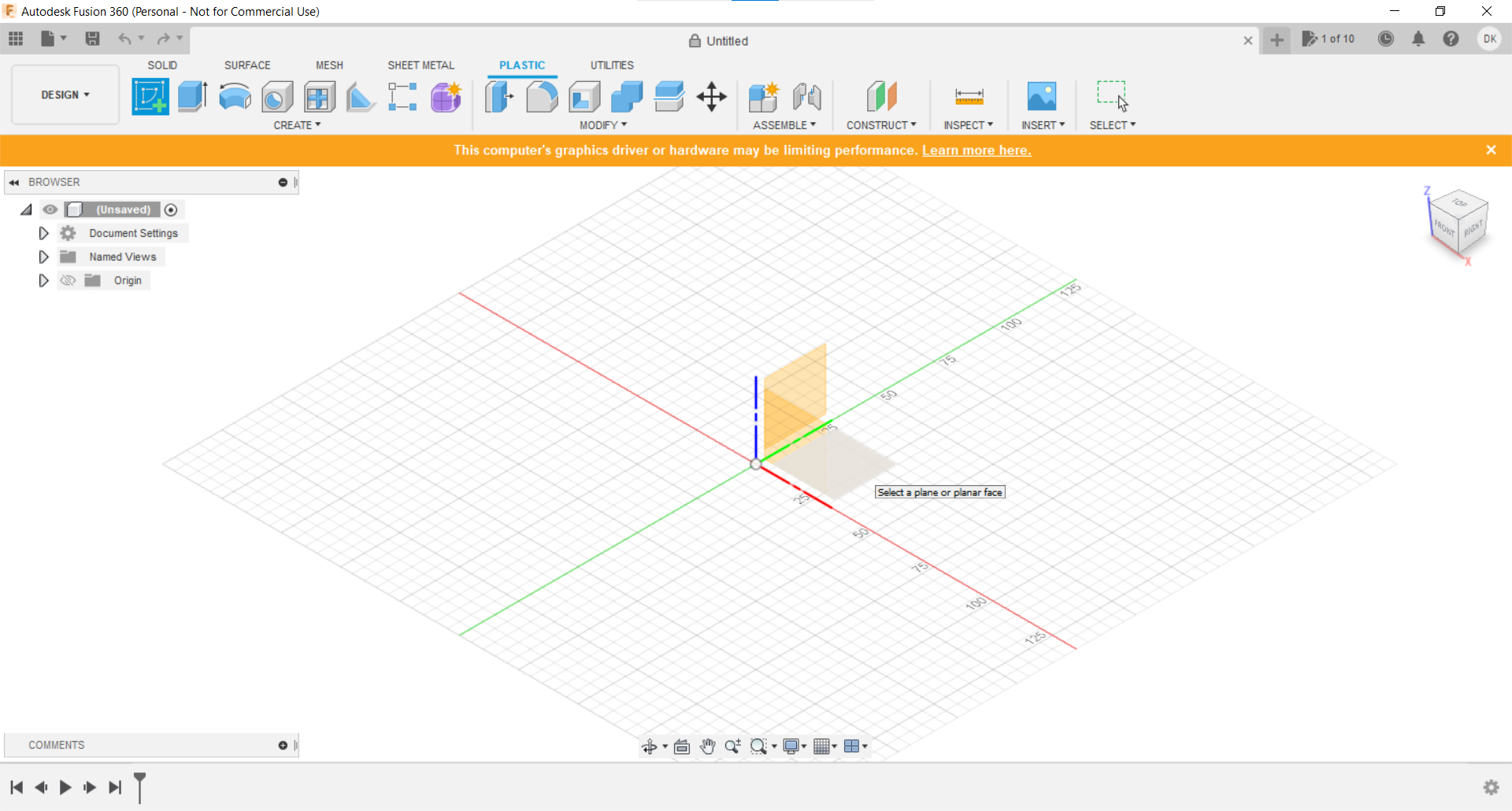Toggle visibility of the Unsaved component

50,209
